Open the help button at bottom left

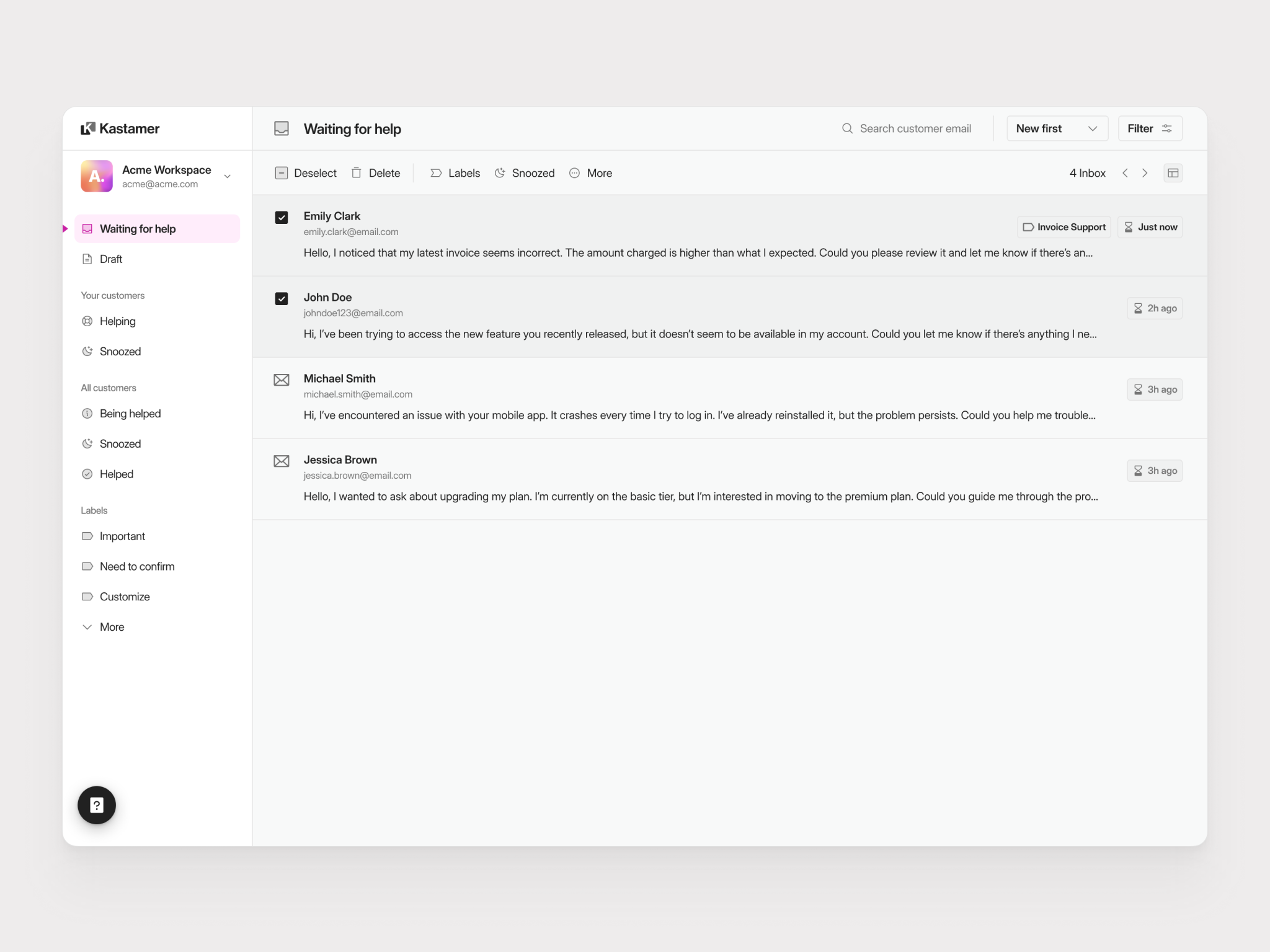coord(96,804)
